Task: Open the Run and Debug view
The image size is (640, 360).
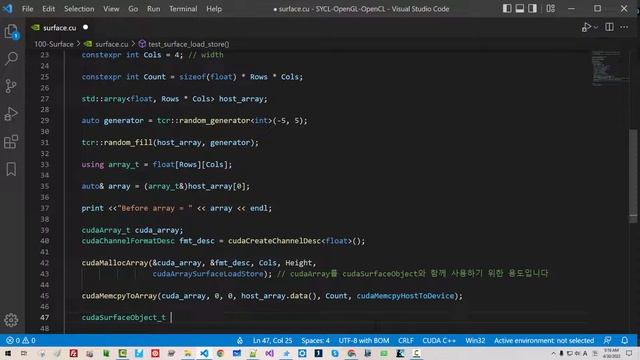Action: point(11,114)
